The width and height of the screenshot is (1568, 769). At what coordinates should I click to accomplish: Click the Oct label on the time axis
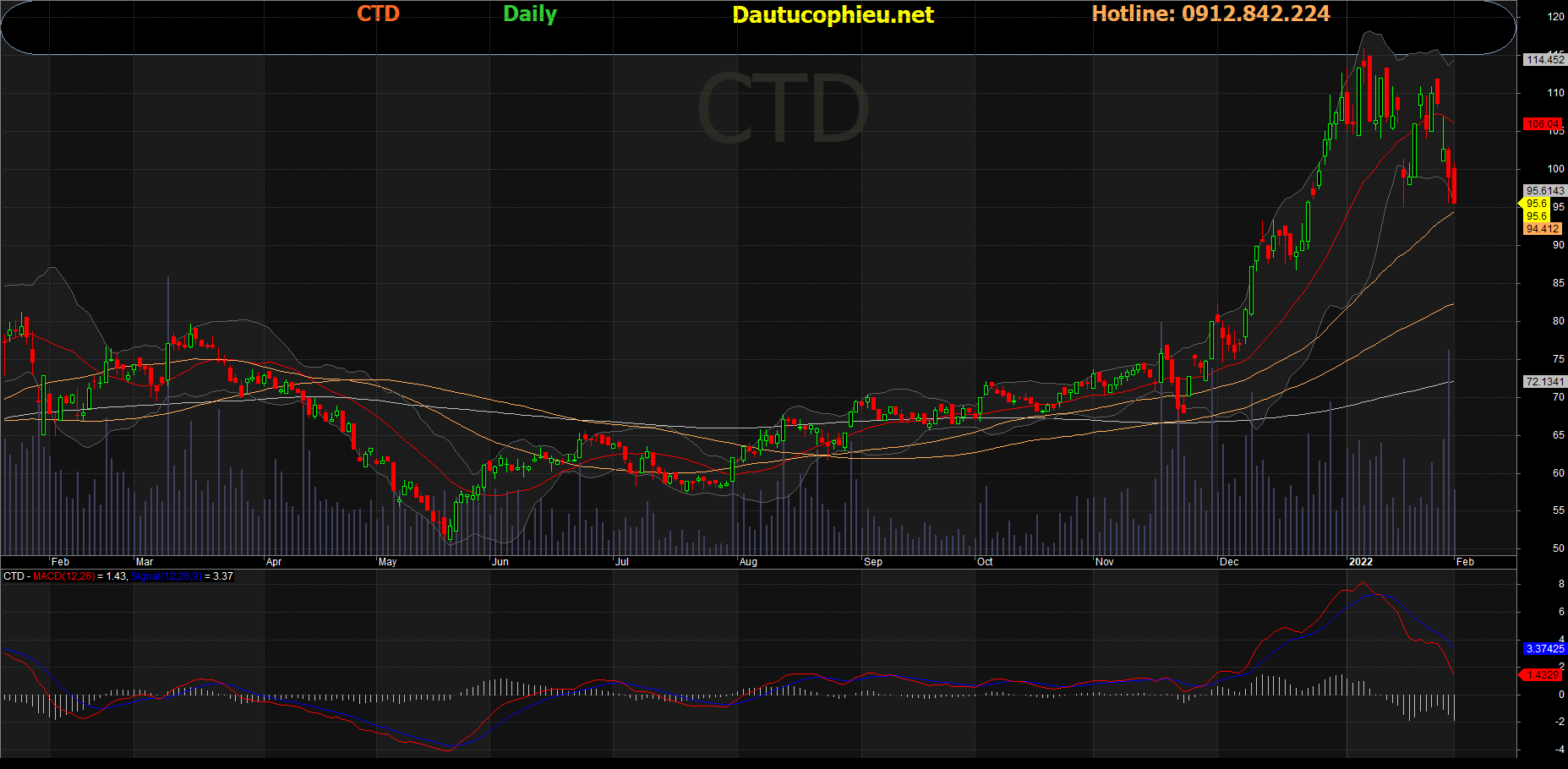pos(985,562)
